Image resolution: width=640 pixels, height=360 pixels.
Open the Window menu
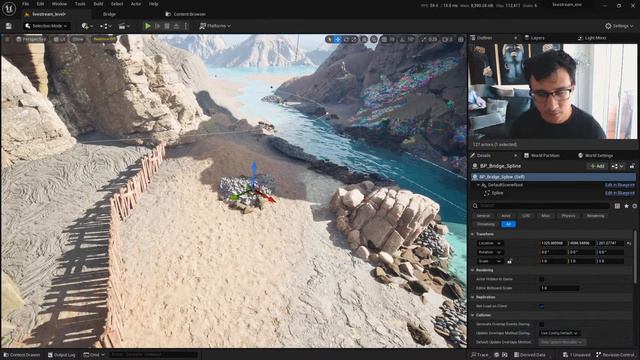click(x=59, y=4)
